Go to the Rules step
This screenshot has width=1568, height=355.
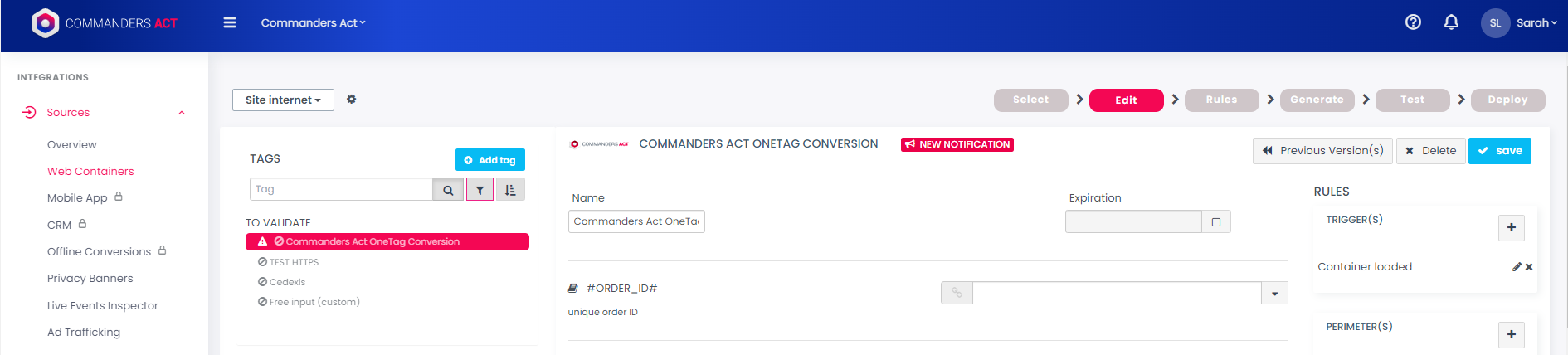tap(1221, 100)
